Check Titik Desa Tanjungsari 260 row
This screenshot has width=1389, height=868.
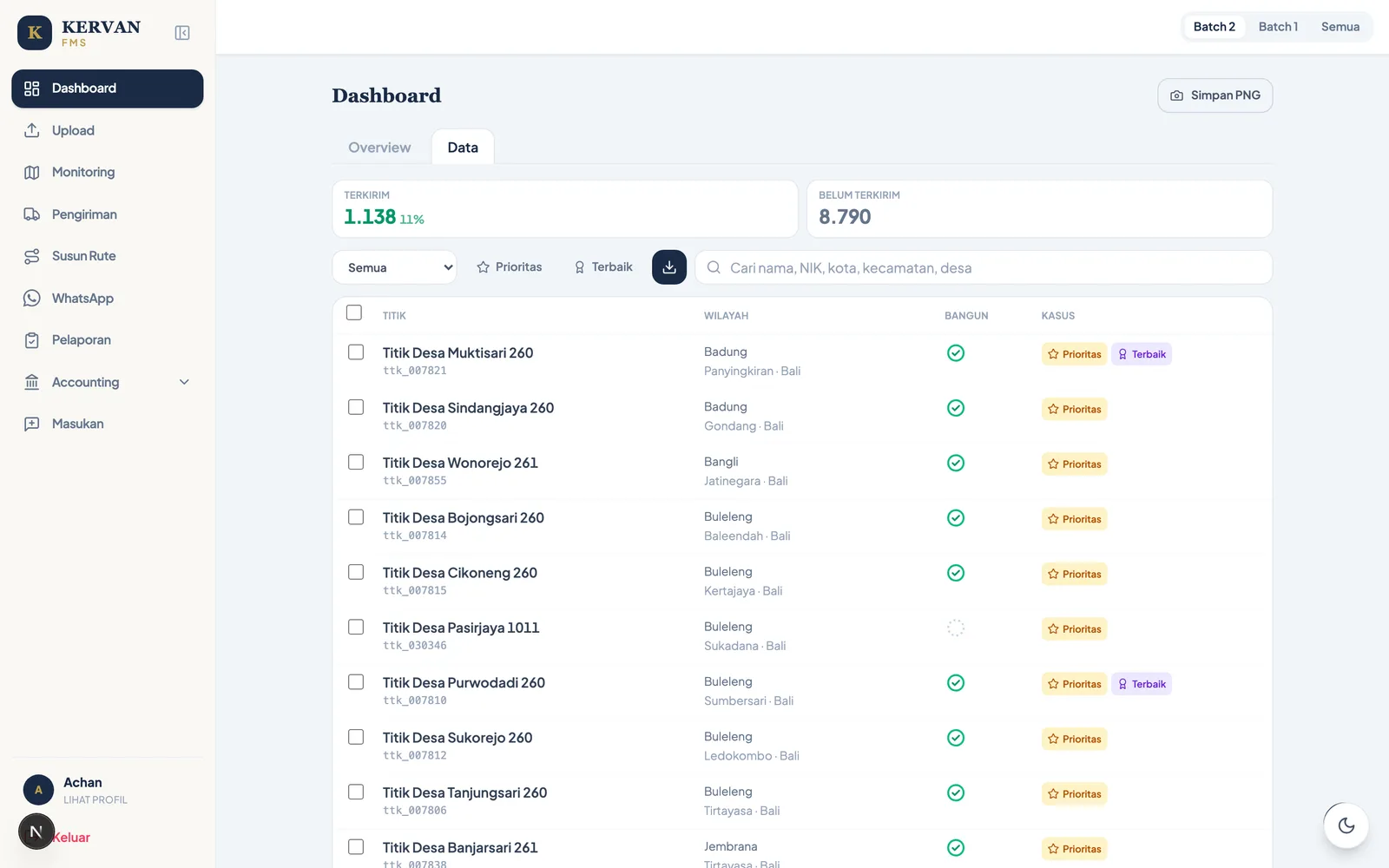pyautogui.click(x=356, y=792)
